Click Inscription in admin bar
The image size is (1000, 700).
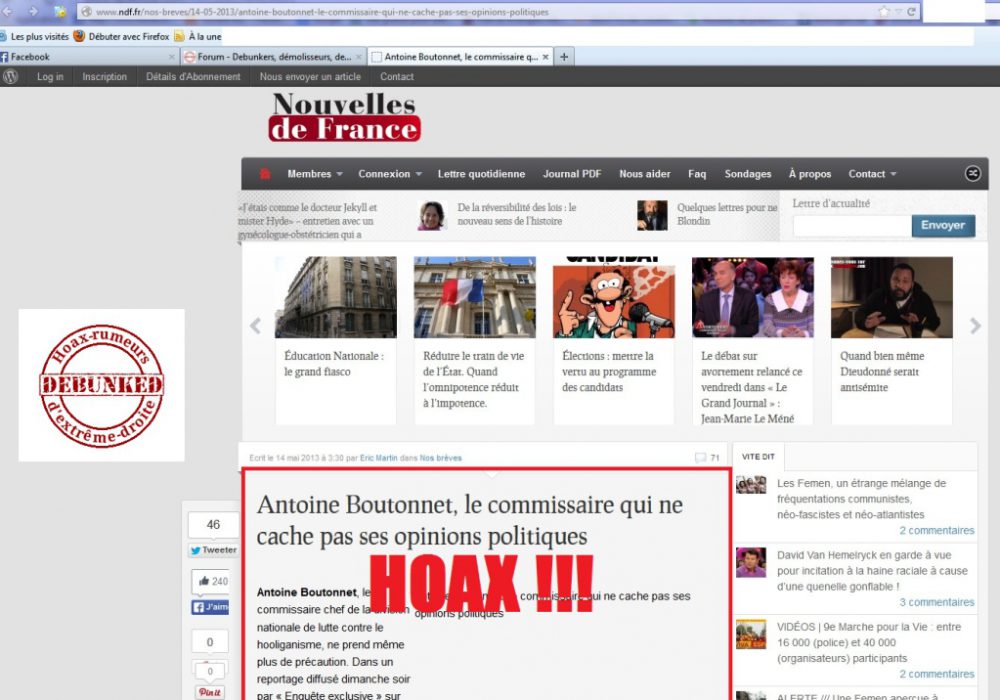click(105, 77)
